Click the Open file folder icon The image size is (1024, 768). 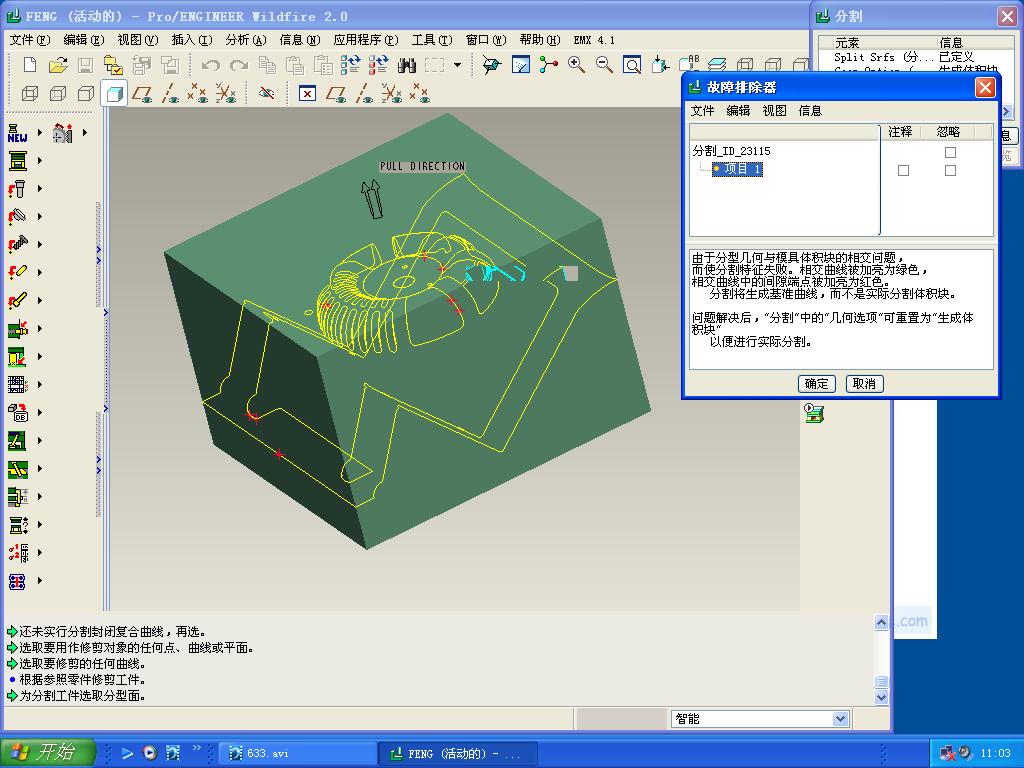[x=58, y=65]
